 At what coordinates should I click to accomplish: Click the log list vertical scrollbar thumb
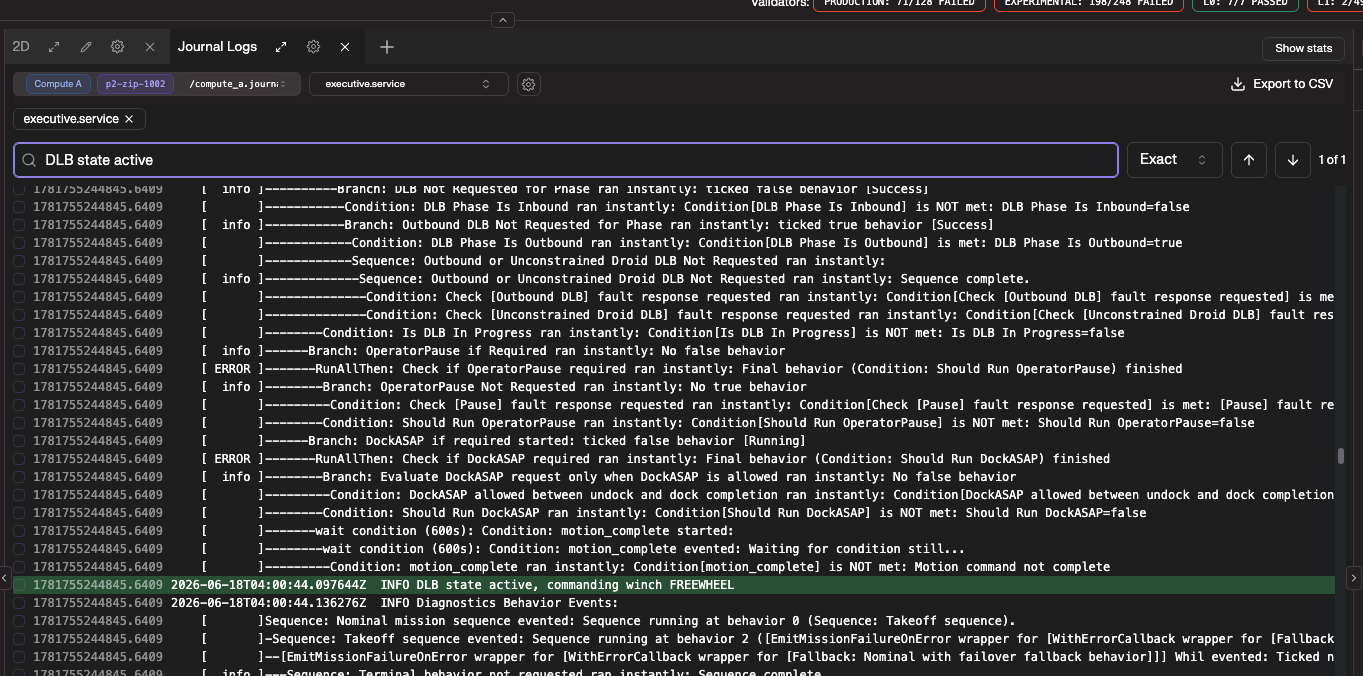point(1341,456)
